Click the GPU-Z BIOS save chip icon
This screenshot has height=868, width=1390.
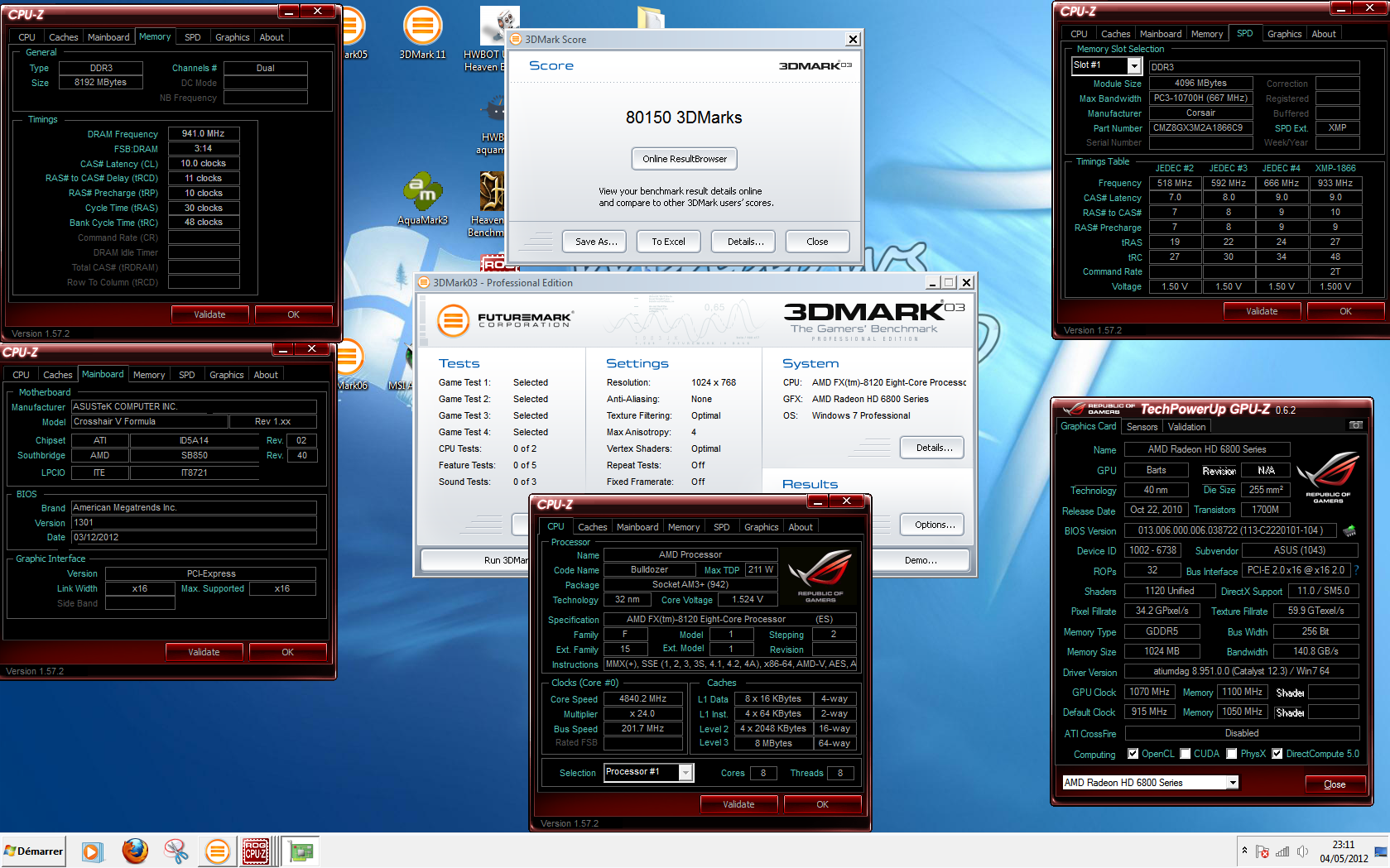tap(1349, 530)
